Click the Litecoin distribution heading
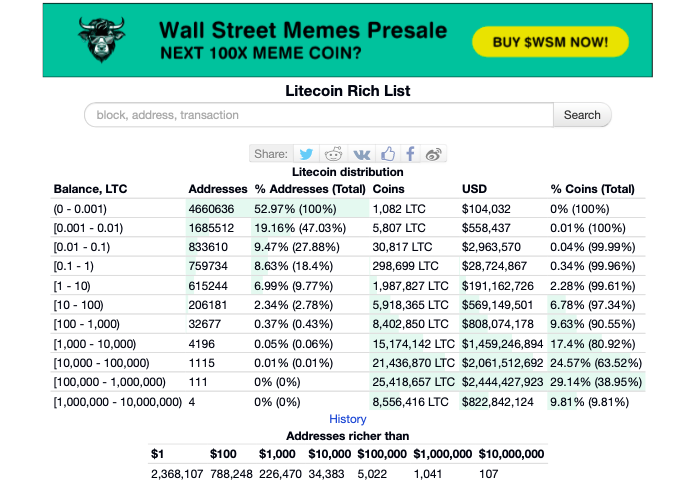Image resolution: width=688 pixels, height=491 pixels. pyautogui.click(x=348, y=172)
